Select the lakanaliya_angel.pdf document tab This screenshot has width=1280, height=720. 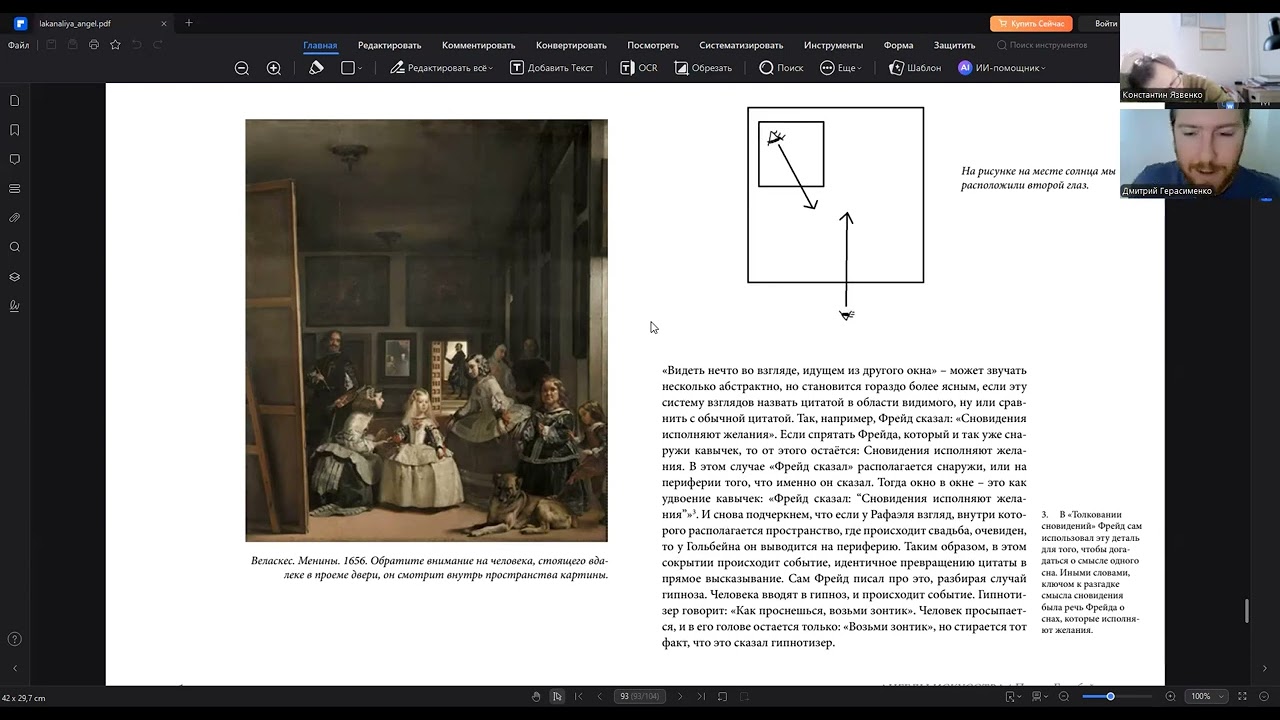tap(92, 23)
